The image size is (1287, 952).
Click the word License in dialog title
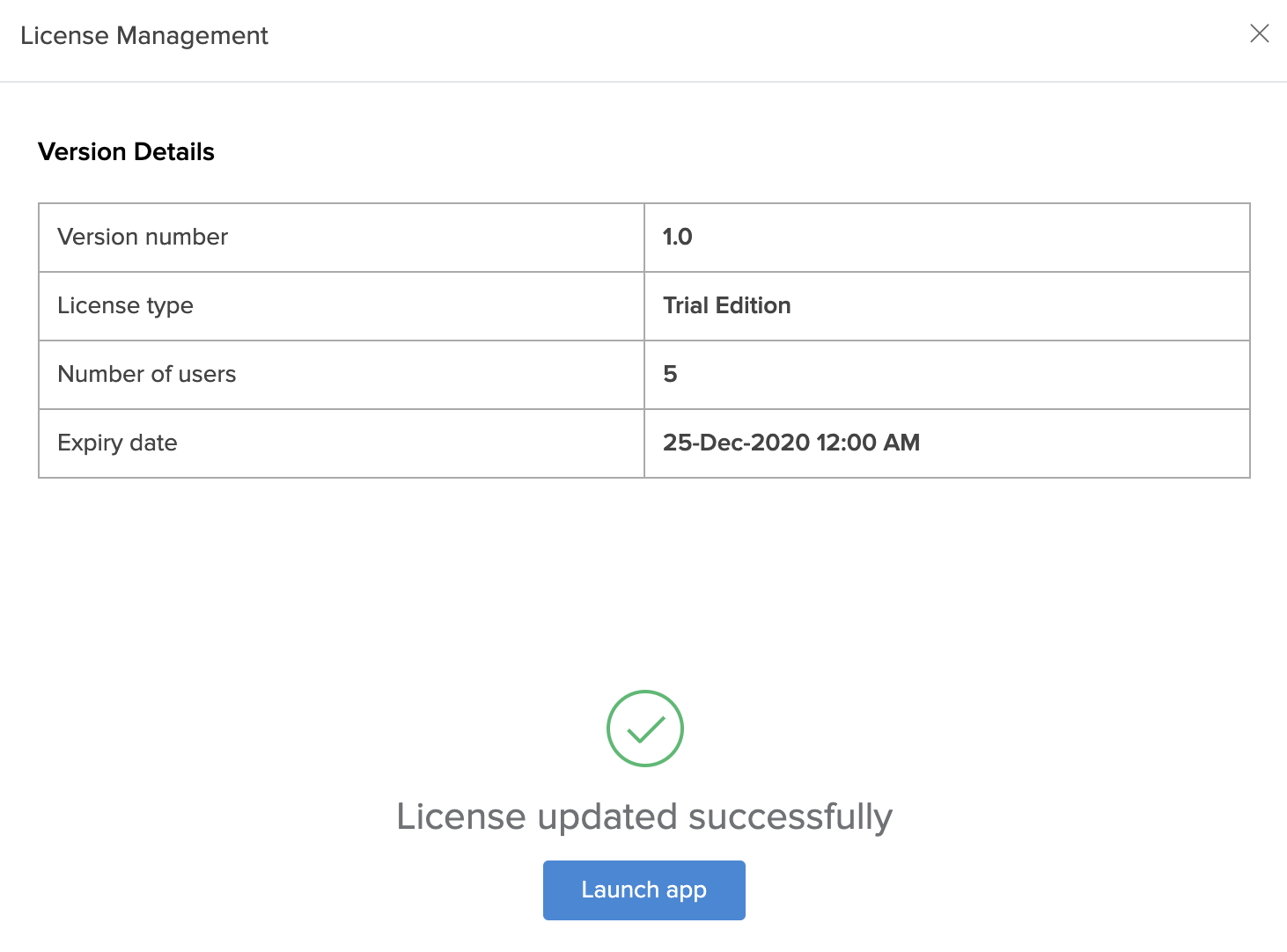point(64,35)
